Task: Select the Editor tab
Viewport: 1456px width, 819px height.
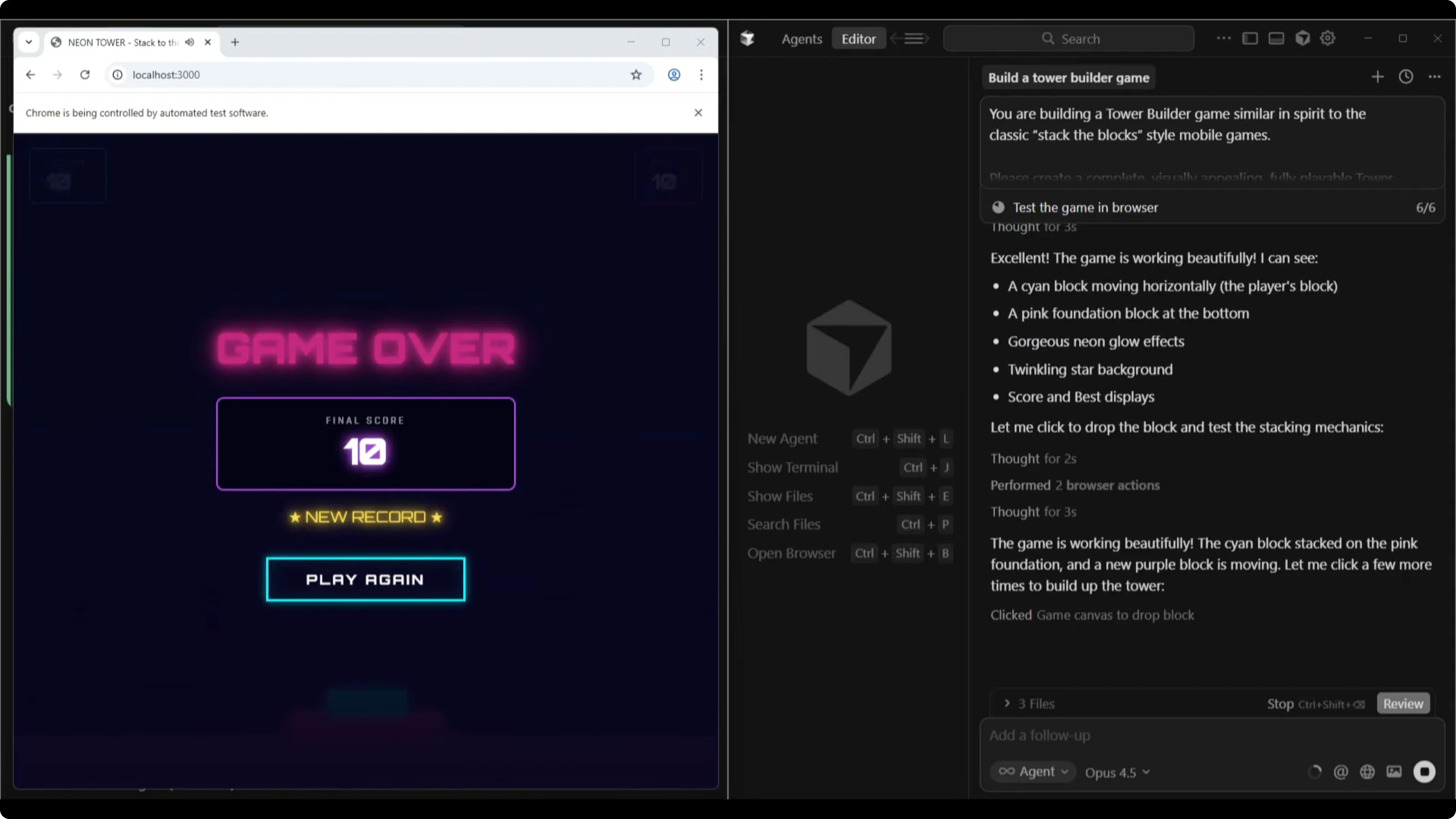Action: (858, 39)
